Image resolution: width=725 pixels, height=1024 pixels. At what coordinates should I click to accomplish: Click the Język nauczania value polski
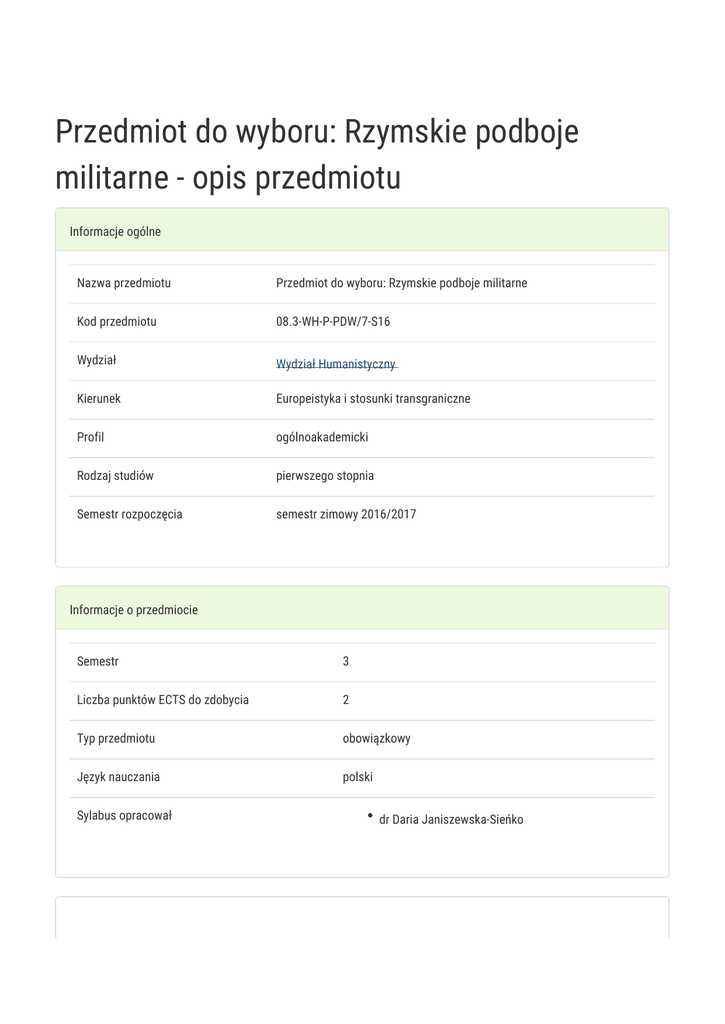[358, 777]
